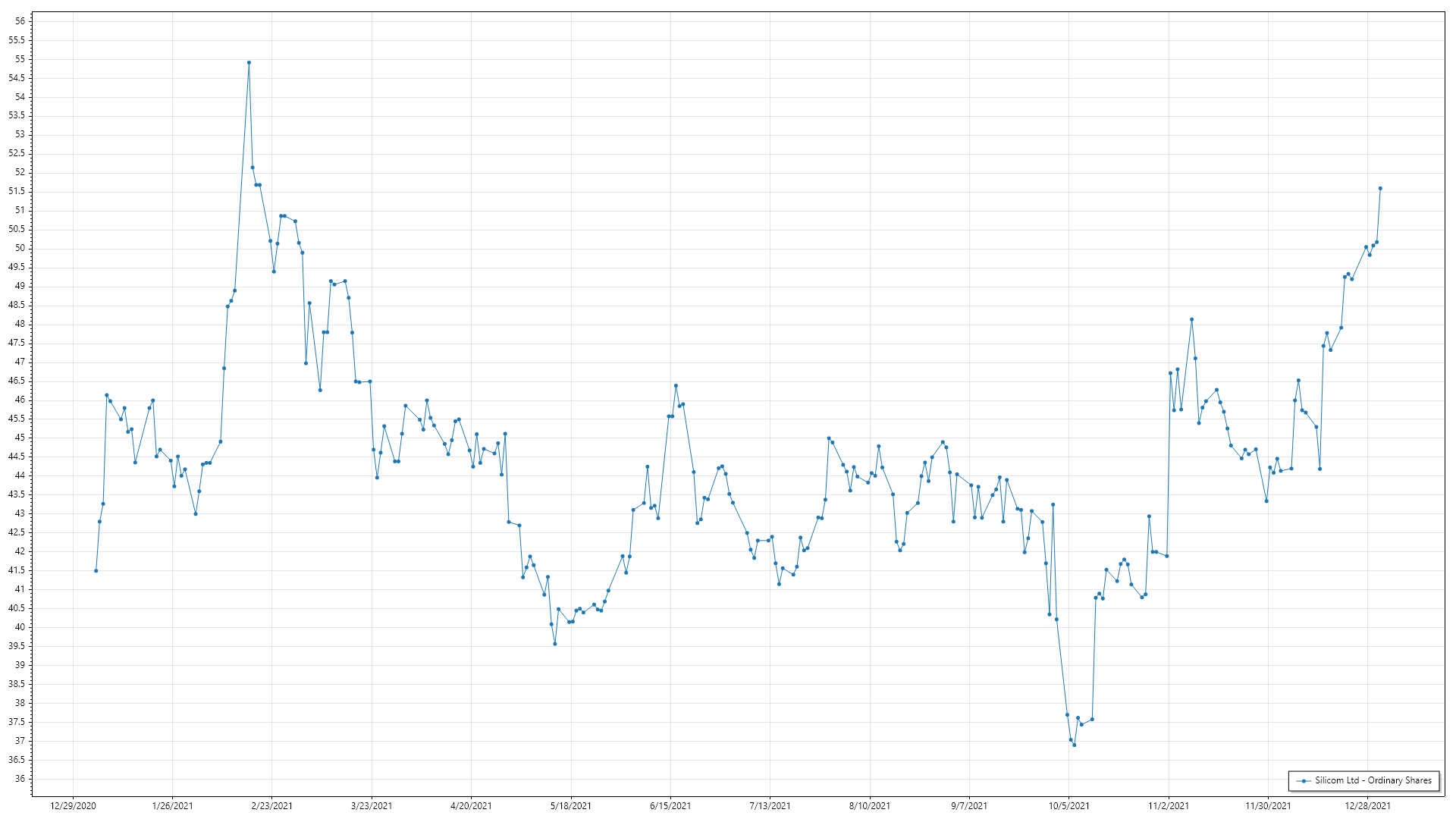The width and height of the screenshot is (1456, 819).
Task: Click the highest data point near 55
Action: pyautogui.click(x=249, y=63)
